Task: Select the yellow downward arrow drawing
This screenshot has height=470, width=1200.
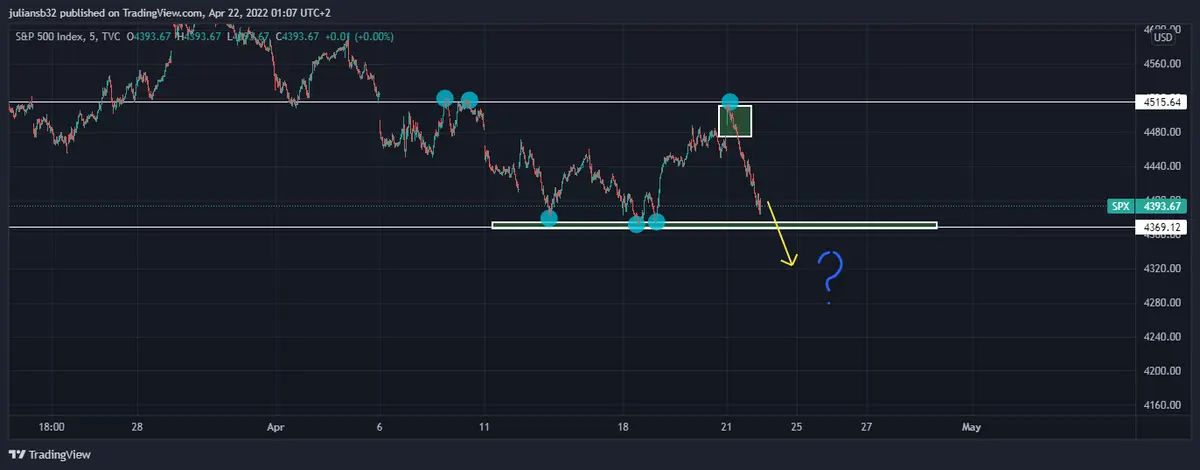Action: coord(780,235)
